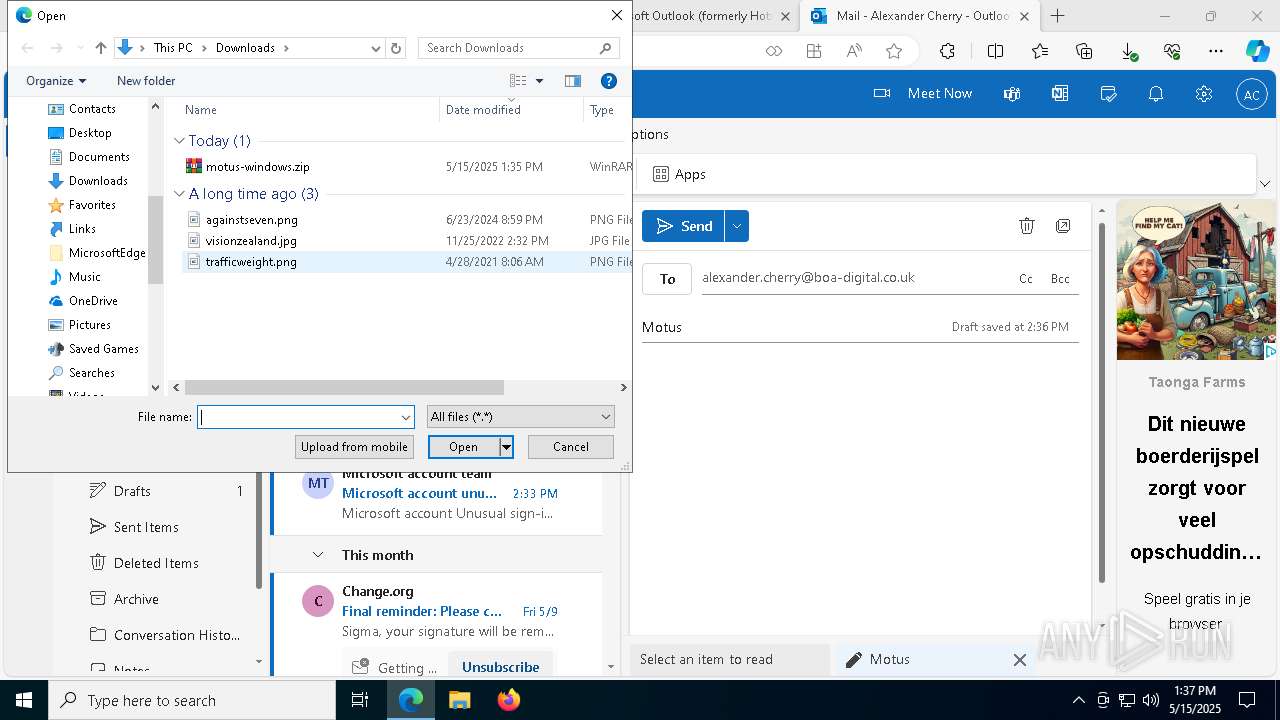
Task: Click the Open button in dialog
Action: click(x=463, y=447)
